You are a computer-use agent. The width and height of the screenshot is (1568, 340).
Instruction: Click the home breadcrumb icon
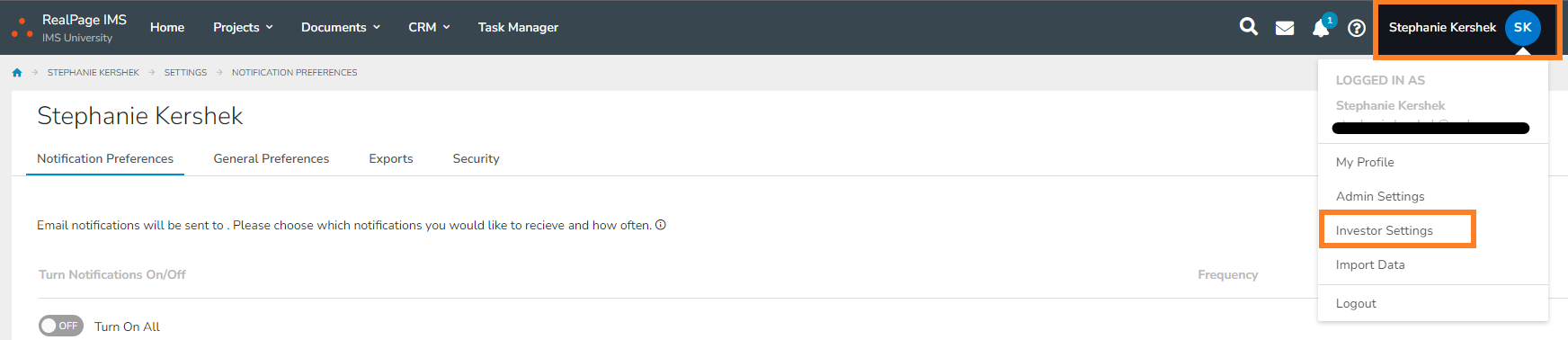[x=17, y=73]
